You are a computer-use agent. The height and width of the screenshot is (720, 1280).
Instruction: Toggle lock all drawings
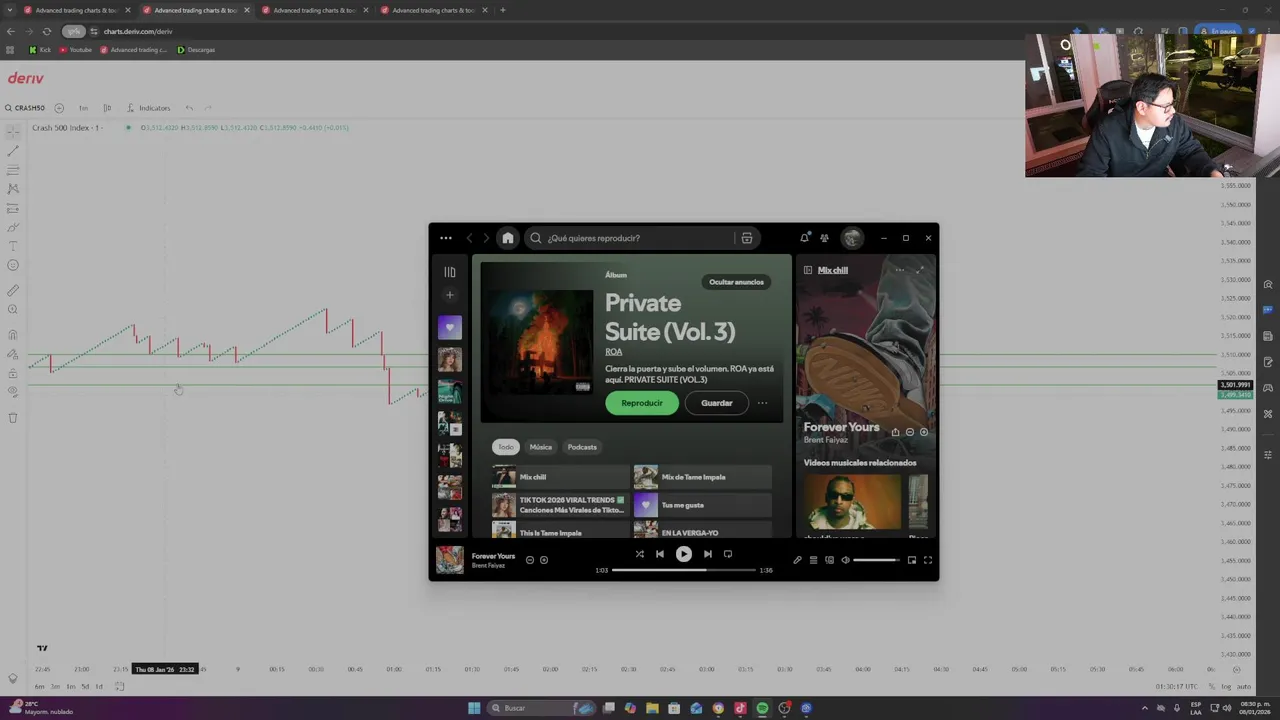coord(13,373)
